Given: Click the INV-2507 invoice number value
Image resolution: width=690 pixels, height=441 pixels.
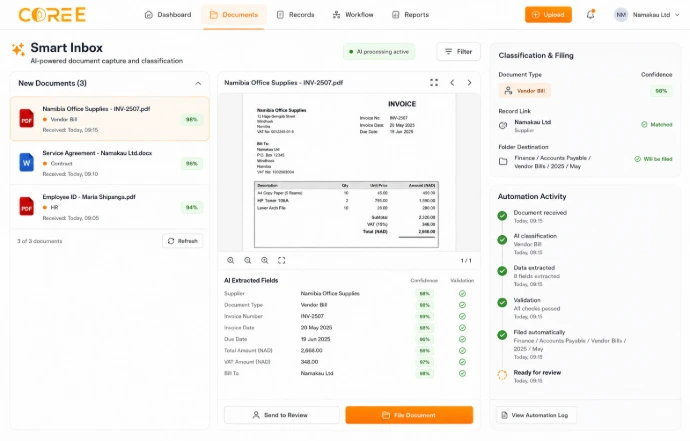Looking at the screenshot, I should click(x=312, y=316).
